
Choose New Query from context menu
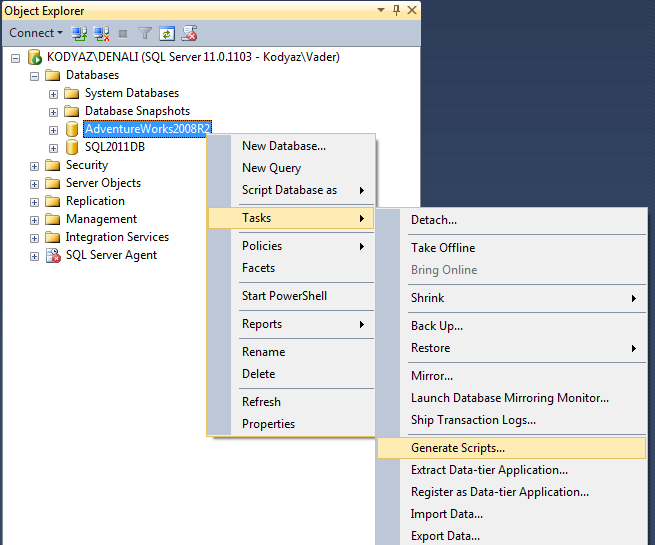[x=291, y=168]
